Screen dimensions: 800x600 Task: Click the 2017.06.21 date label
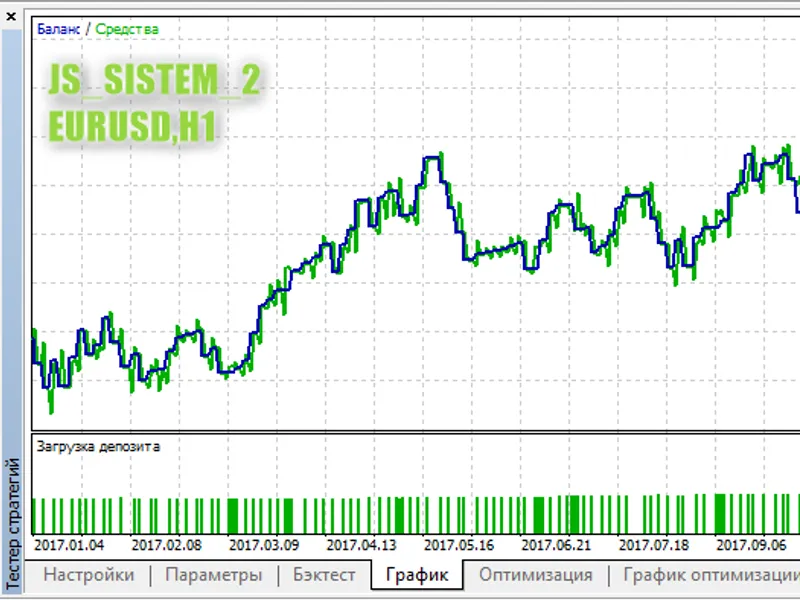click(x=556, y=545)
